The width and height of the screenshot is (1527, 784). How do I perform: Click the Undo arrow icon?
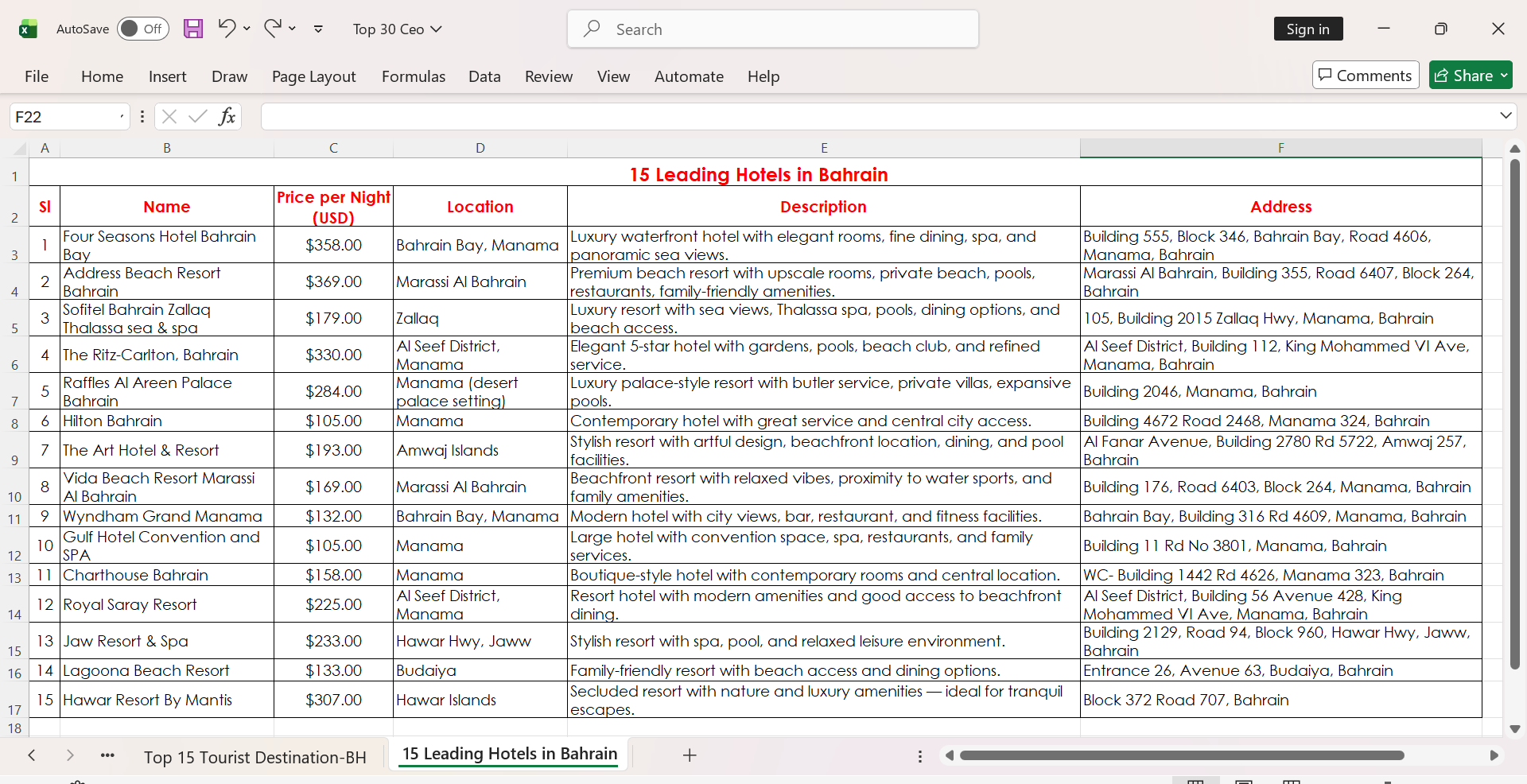point(227,29)
